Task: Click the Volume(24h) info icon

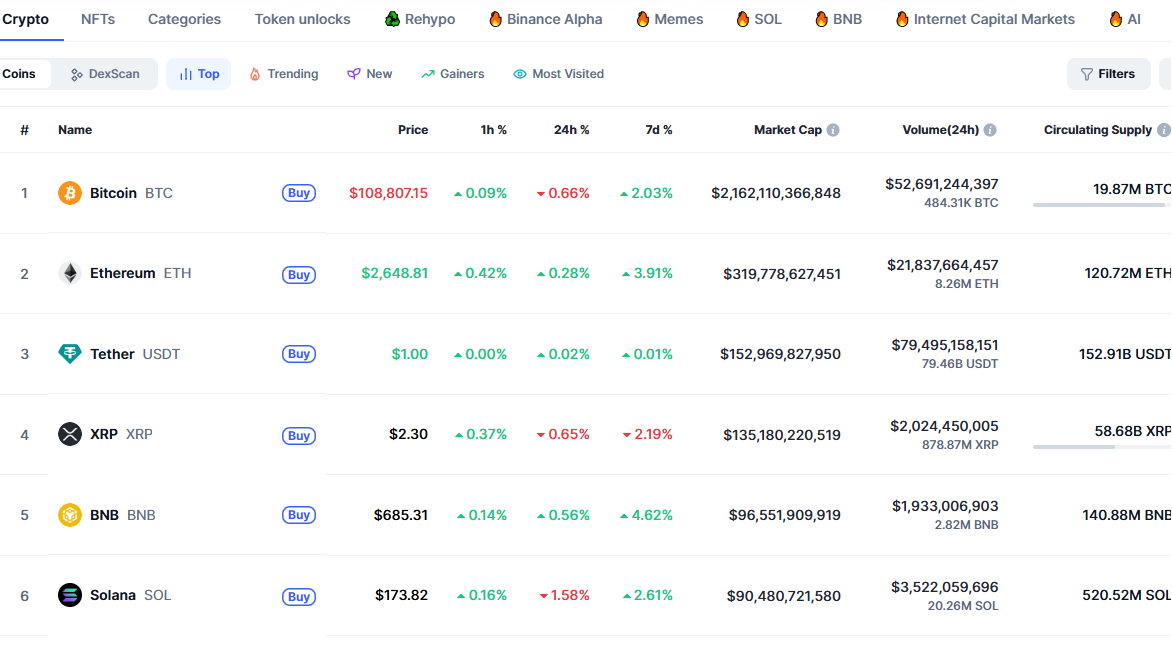Action: pos(990,130)
